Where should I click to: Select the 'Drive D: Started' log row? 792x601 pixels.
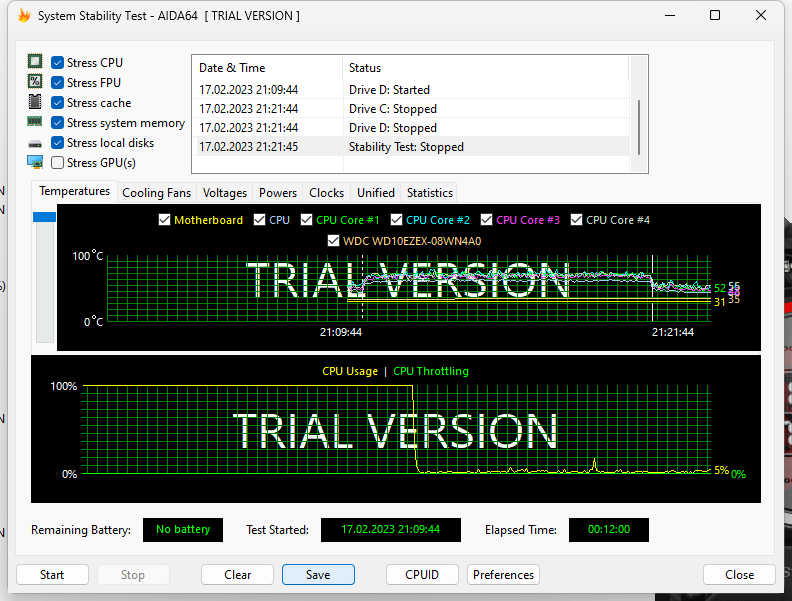pos(411,90)
